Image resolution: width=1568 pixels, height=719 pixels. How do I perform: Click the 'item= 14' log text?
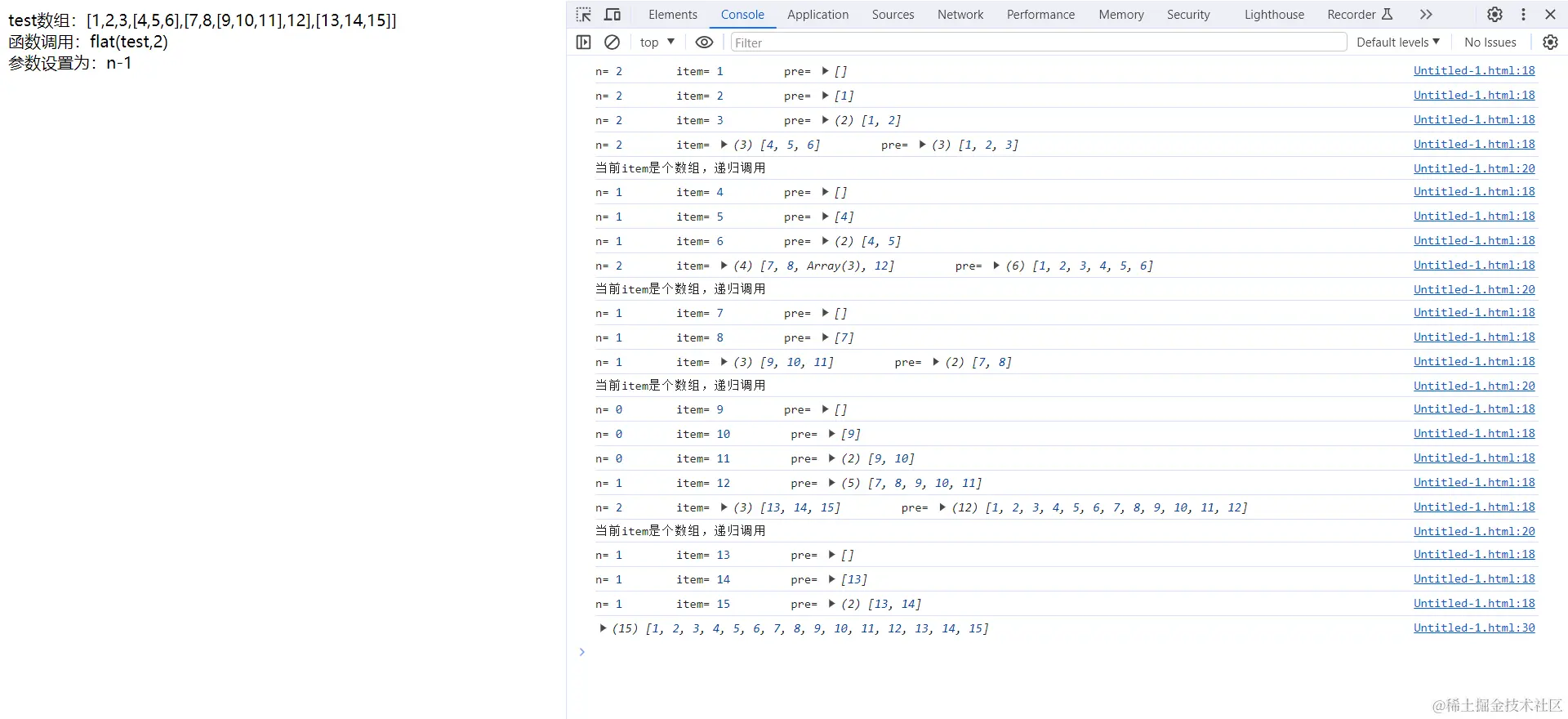click(703, 579)
